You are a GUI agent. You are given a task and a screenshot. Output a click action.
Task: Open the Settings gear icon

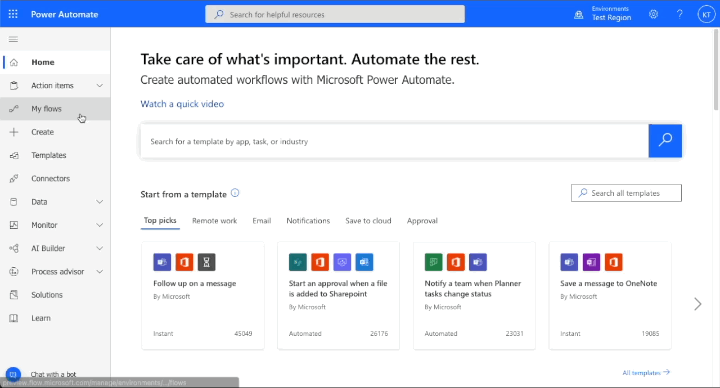[653, 14]
